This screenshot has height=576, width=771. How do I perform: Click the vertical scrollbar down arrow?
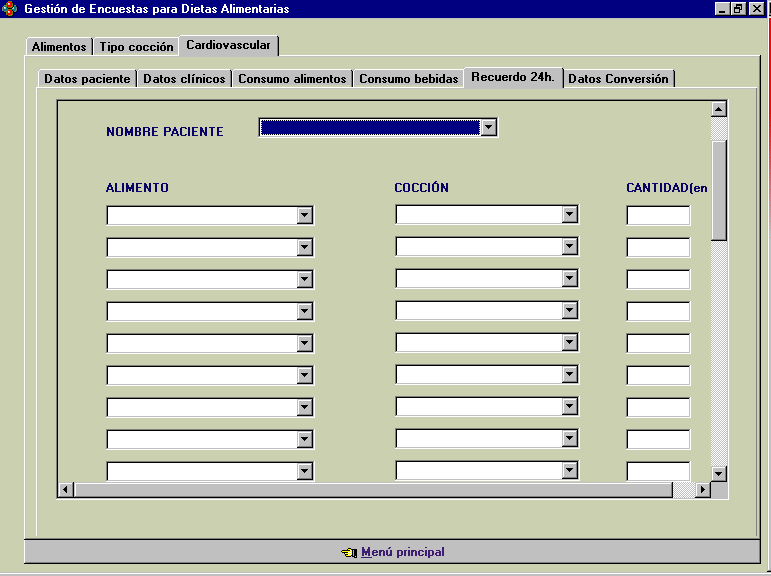[x=718, y=473]
